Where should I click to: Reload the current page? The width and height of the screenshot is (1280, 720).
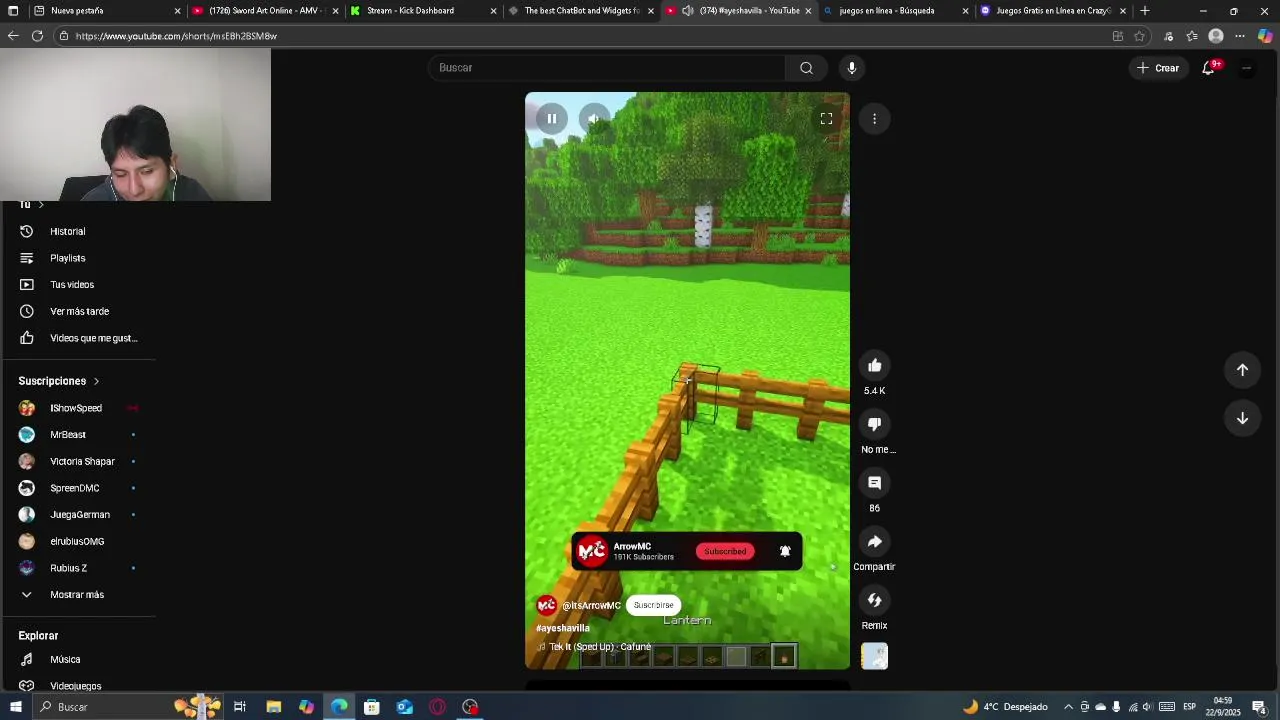coord(37,36)
